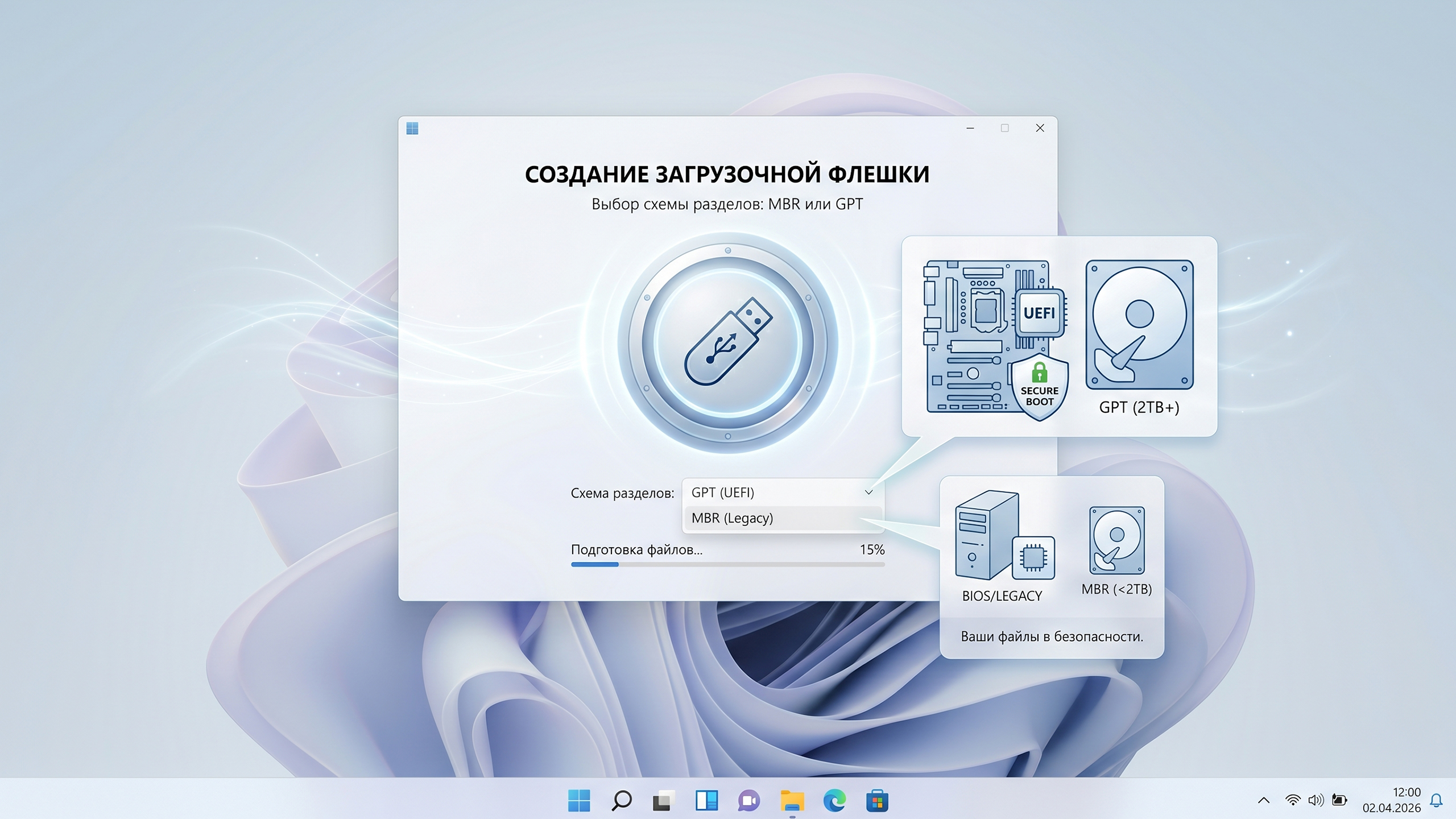Open Microsoft Store from the taskbar
Screen dimensions: 1456x819
877,801
